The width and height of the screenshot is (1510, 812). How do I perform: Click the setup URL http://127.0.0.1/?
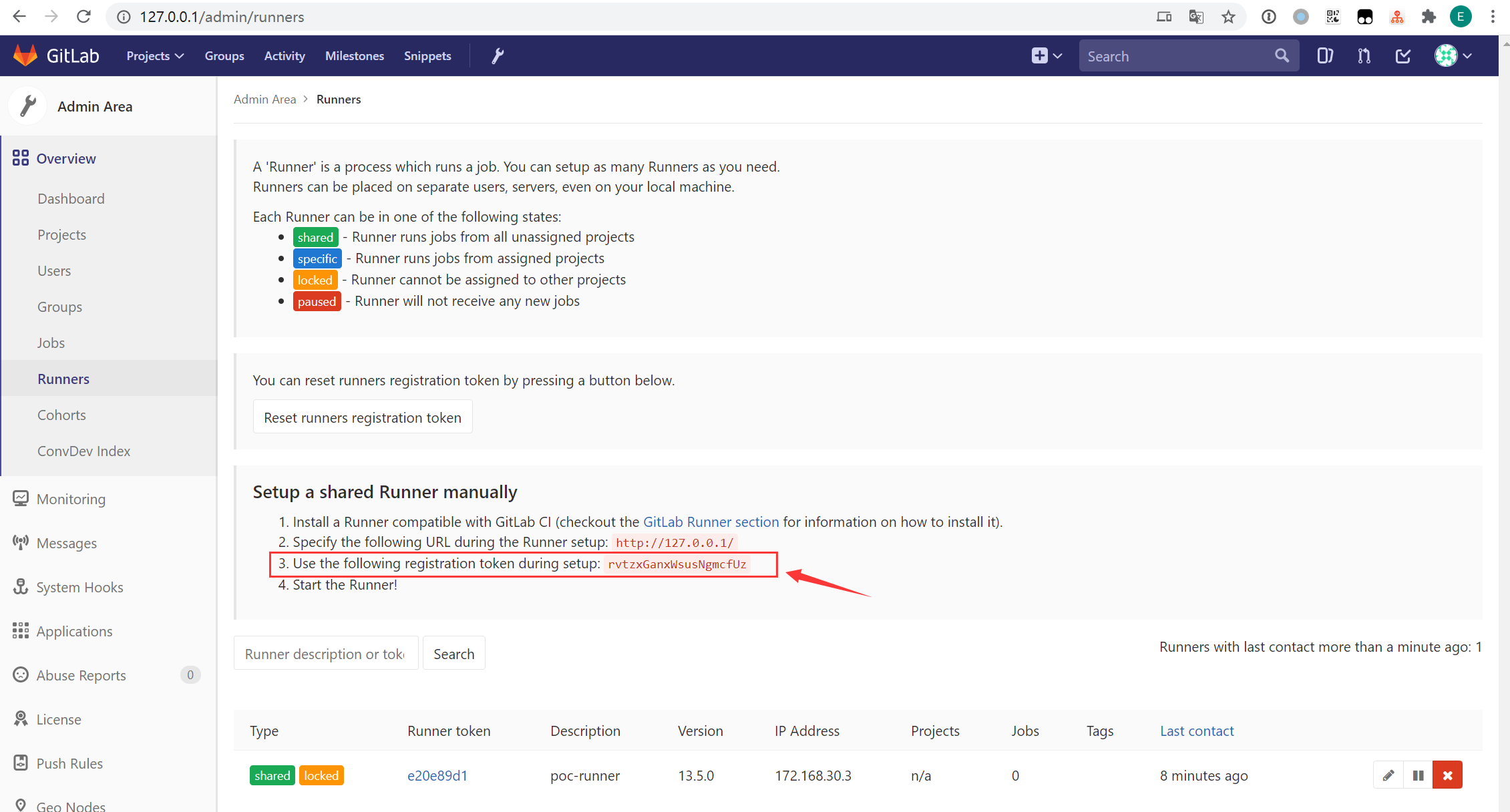pyautogui.click(x=675, y=543)
